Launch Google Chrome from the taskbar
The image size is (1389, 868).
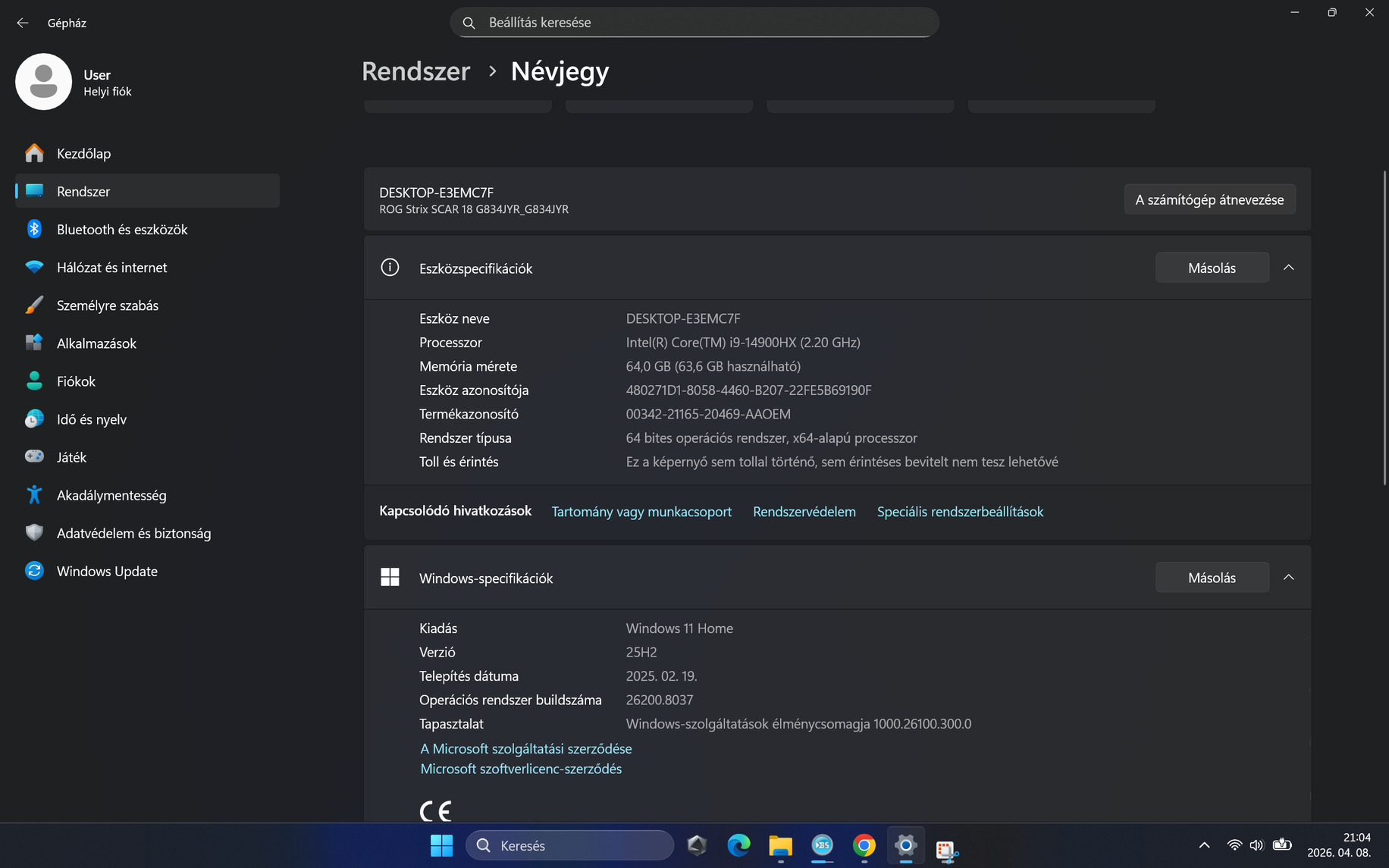point(864,845)
